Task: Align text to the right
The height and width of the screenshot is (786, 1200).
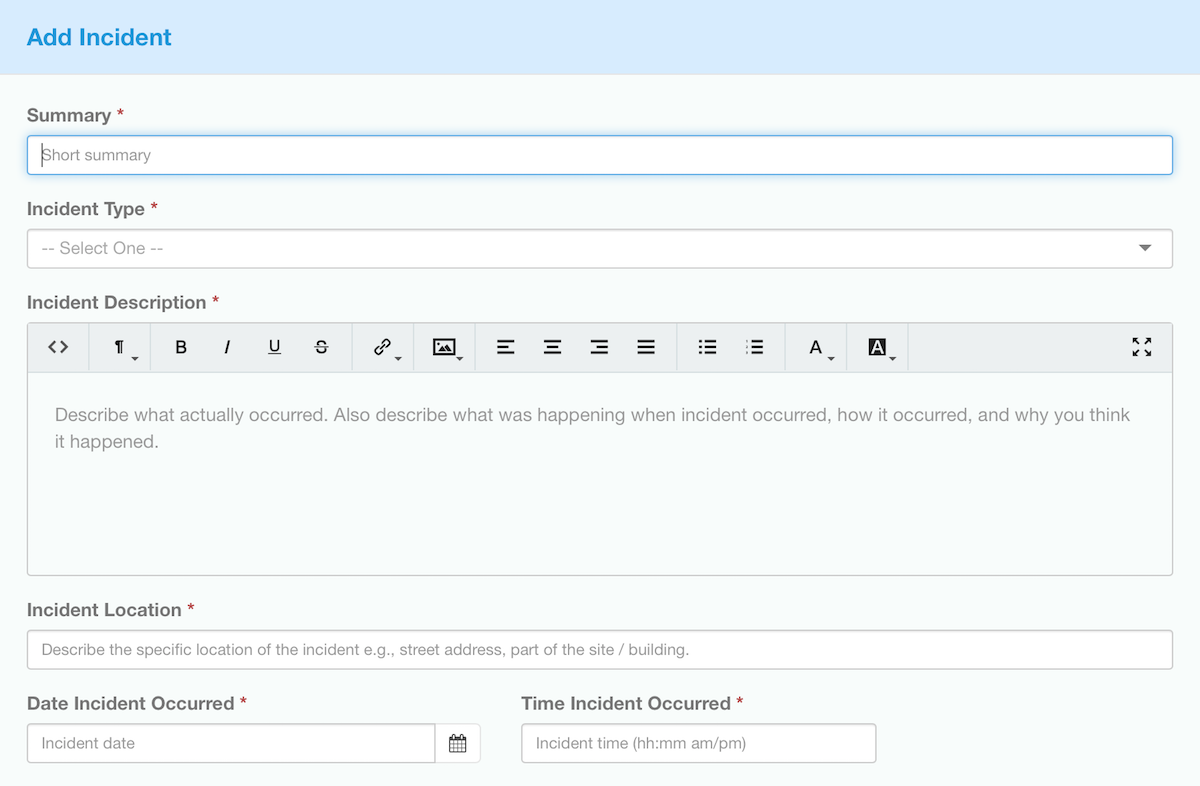Action: (599, 347)
